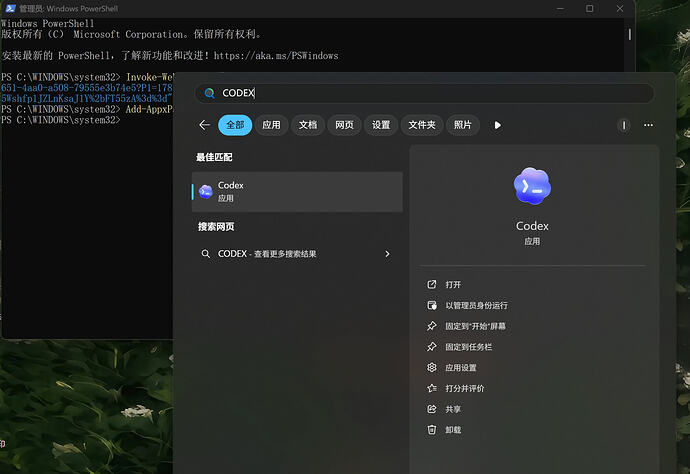Click the open-app icon beside 打开

point(432,284)
